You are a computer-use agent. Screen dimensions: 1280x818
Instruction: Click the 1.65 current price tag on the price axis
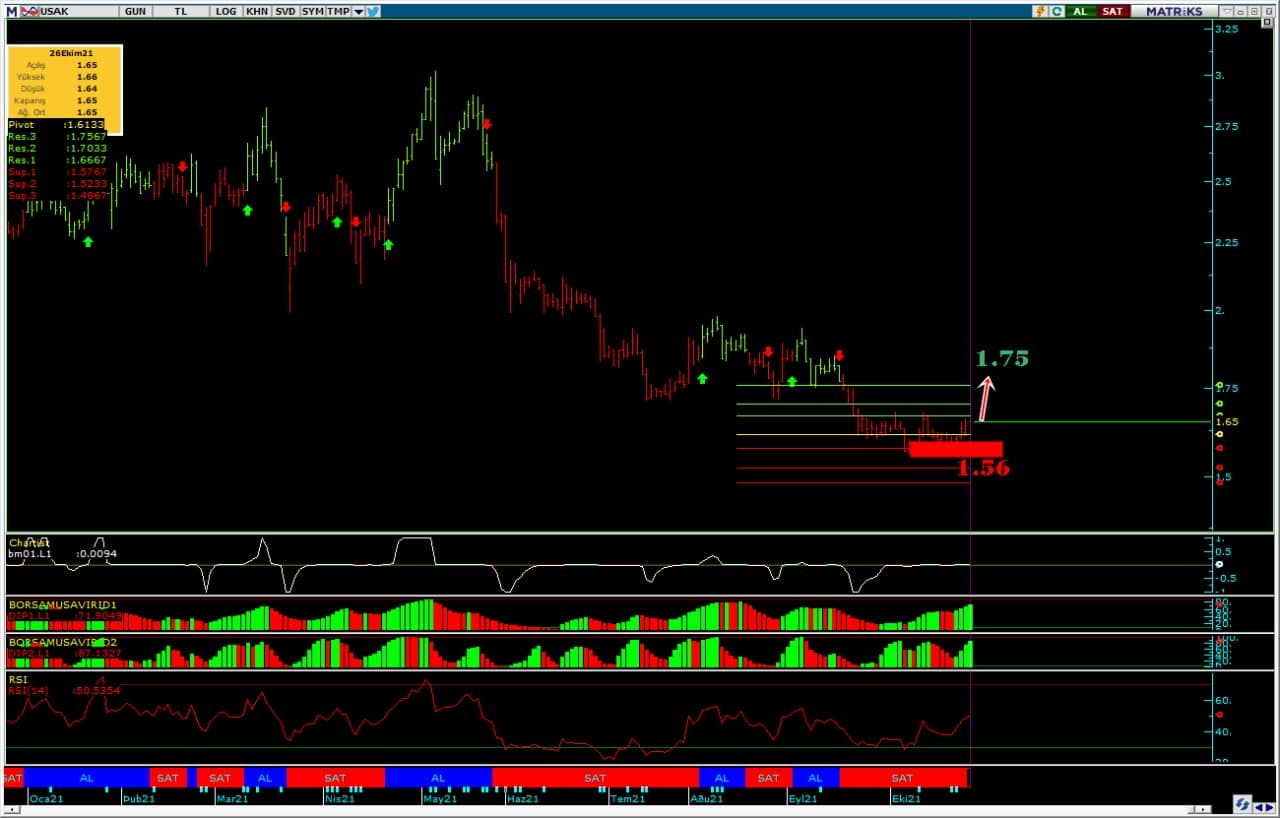pyautogui.click(x=1227, y=422)
